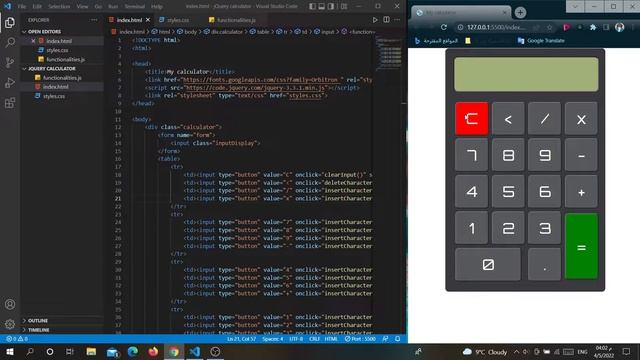Click Split Editor icon

(386, 20)
